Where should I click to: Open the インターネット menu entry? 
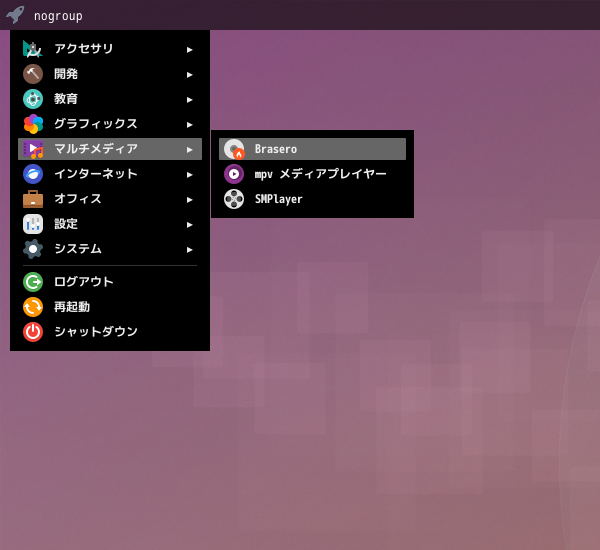pos(110,174)
